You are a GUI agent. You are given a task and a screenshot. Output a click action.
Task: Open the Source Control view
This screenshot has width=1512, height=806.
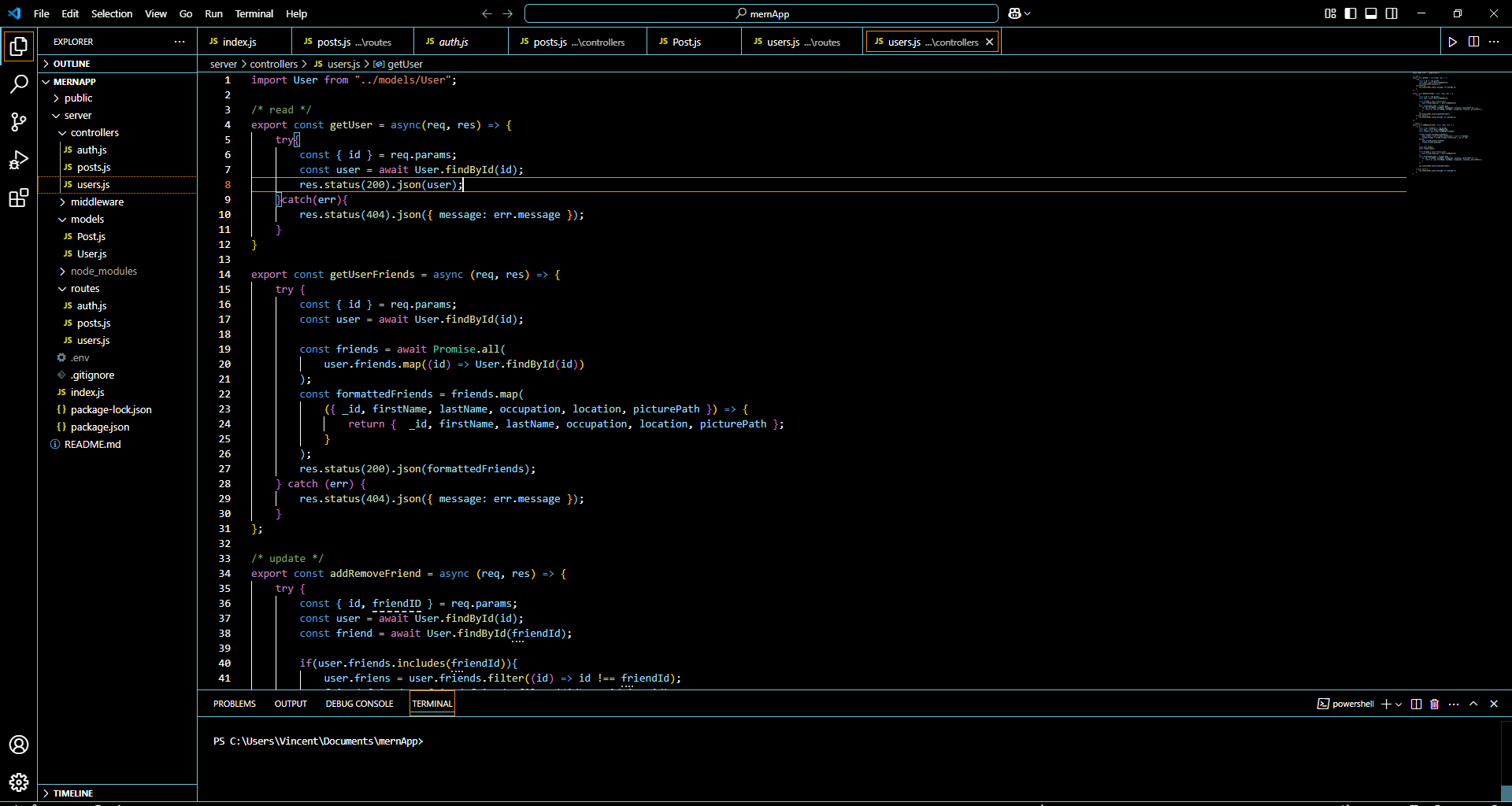19,121
